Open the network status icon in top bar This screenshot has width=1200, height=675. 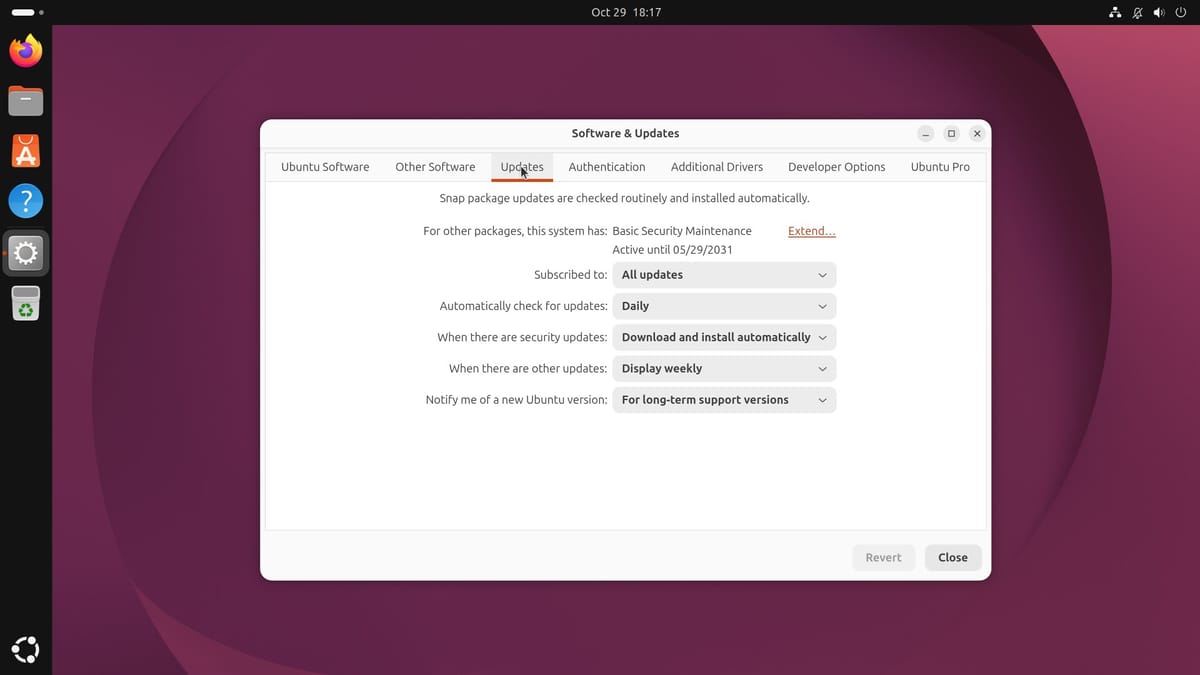click(1115, 12)
